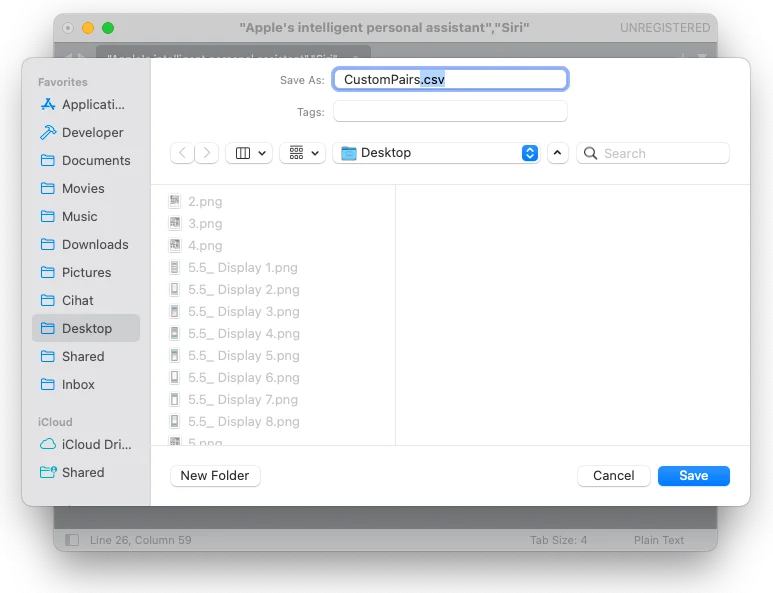773x593 pixels.
Task: Click the Tags input field
Action: [450, 111]
